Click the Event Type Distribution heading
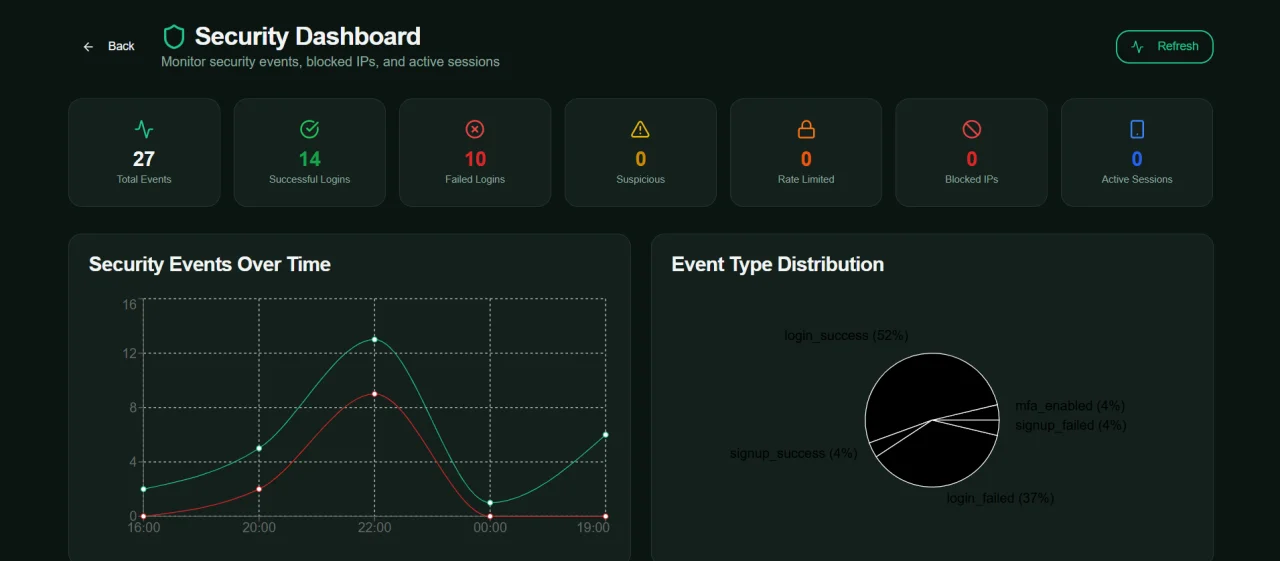Image resolution: width=1280 pixels, height=561 pixels. click(x=778, y=265)
